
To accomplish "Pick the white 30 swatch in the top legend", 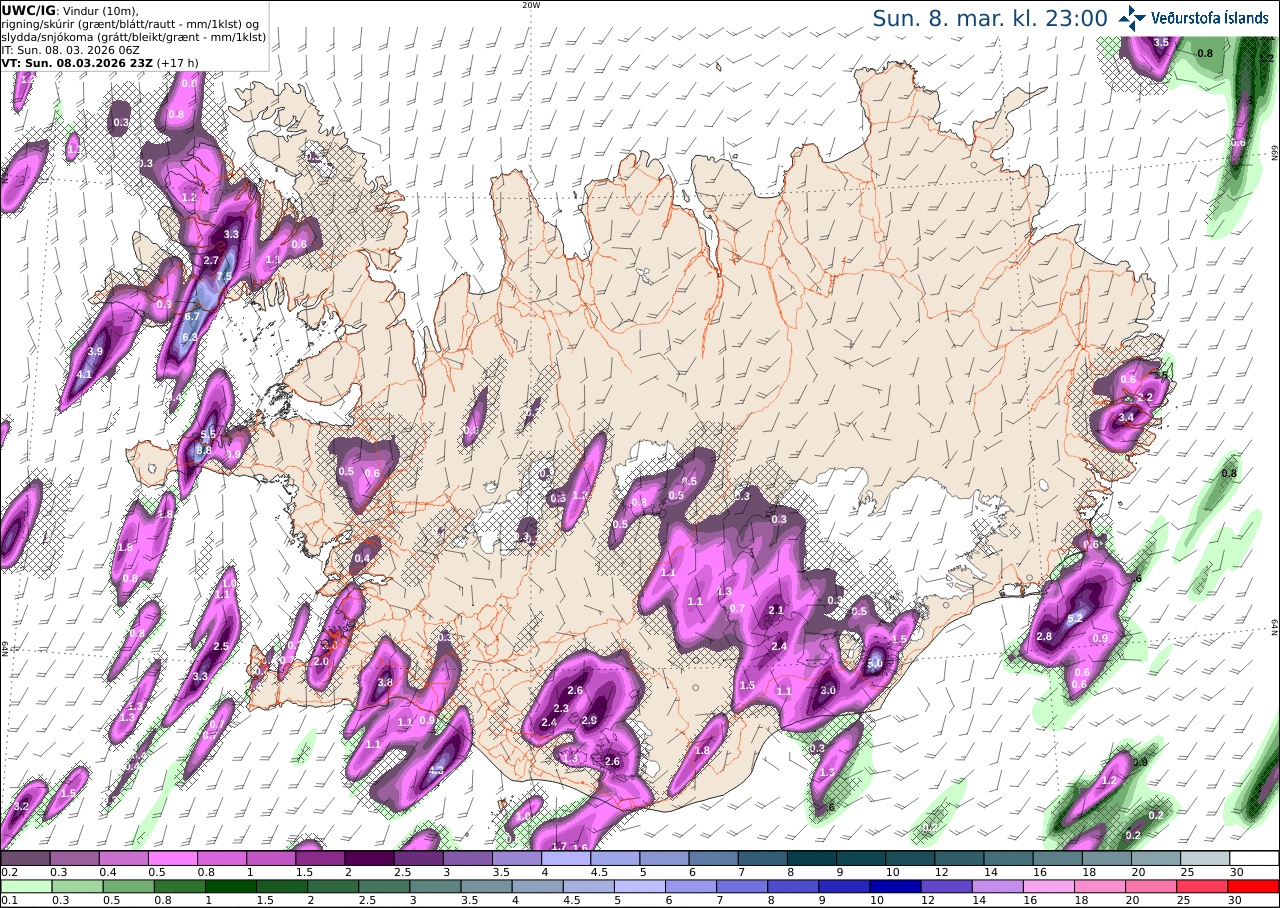I will point(1255,858).
